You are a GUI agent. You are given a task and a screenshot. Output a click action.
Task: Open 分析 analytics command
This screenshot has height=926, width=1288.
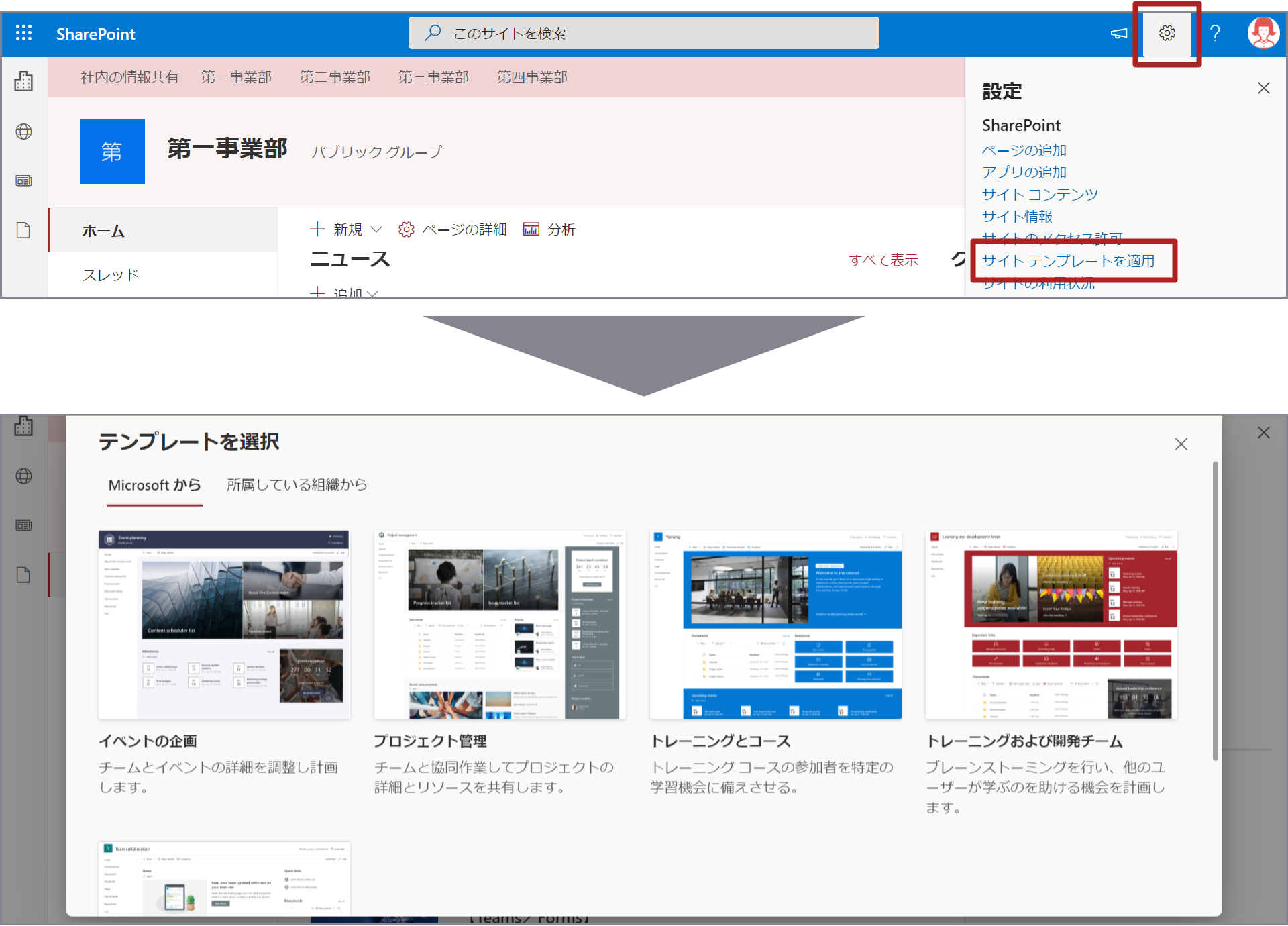point(549,229)
